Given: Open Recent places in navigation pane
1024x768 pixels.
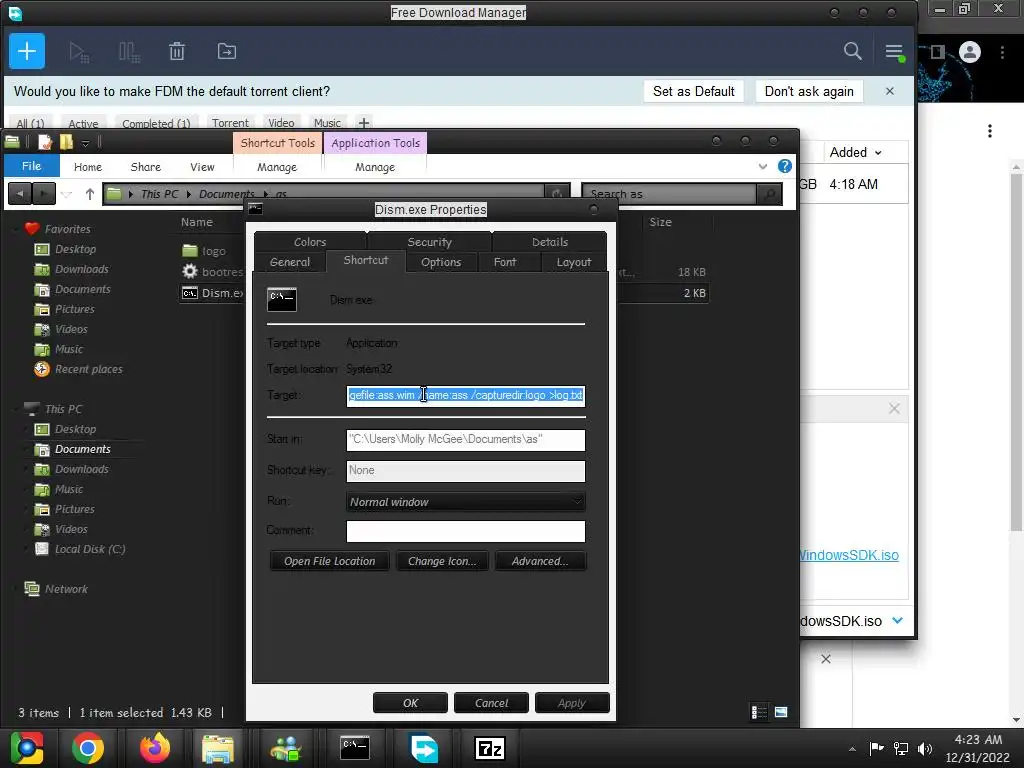Looking at the screenshot, I should point(88,369).
